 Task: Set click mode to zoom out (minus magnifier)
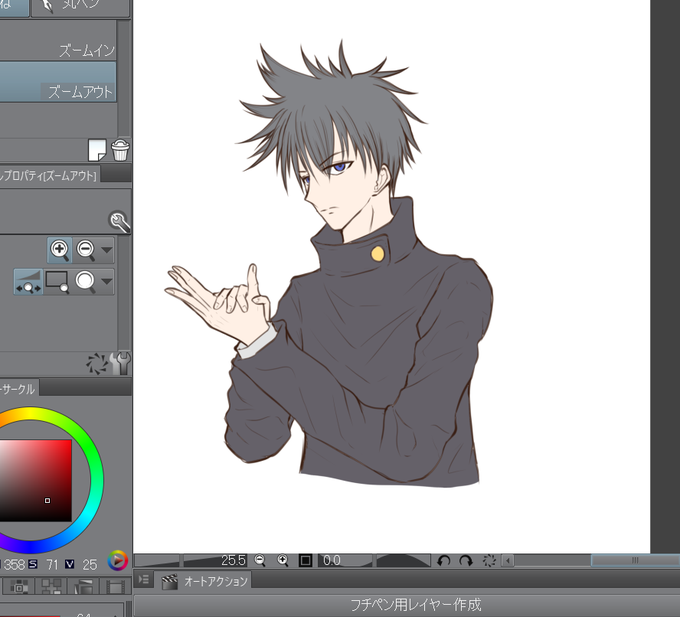85,250
